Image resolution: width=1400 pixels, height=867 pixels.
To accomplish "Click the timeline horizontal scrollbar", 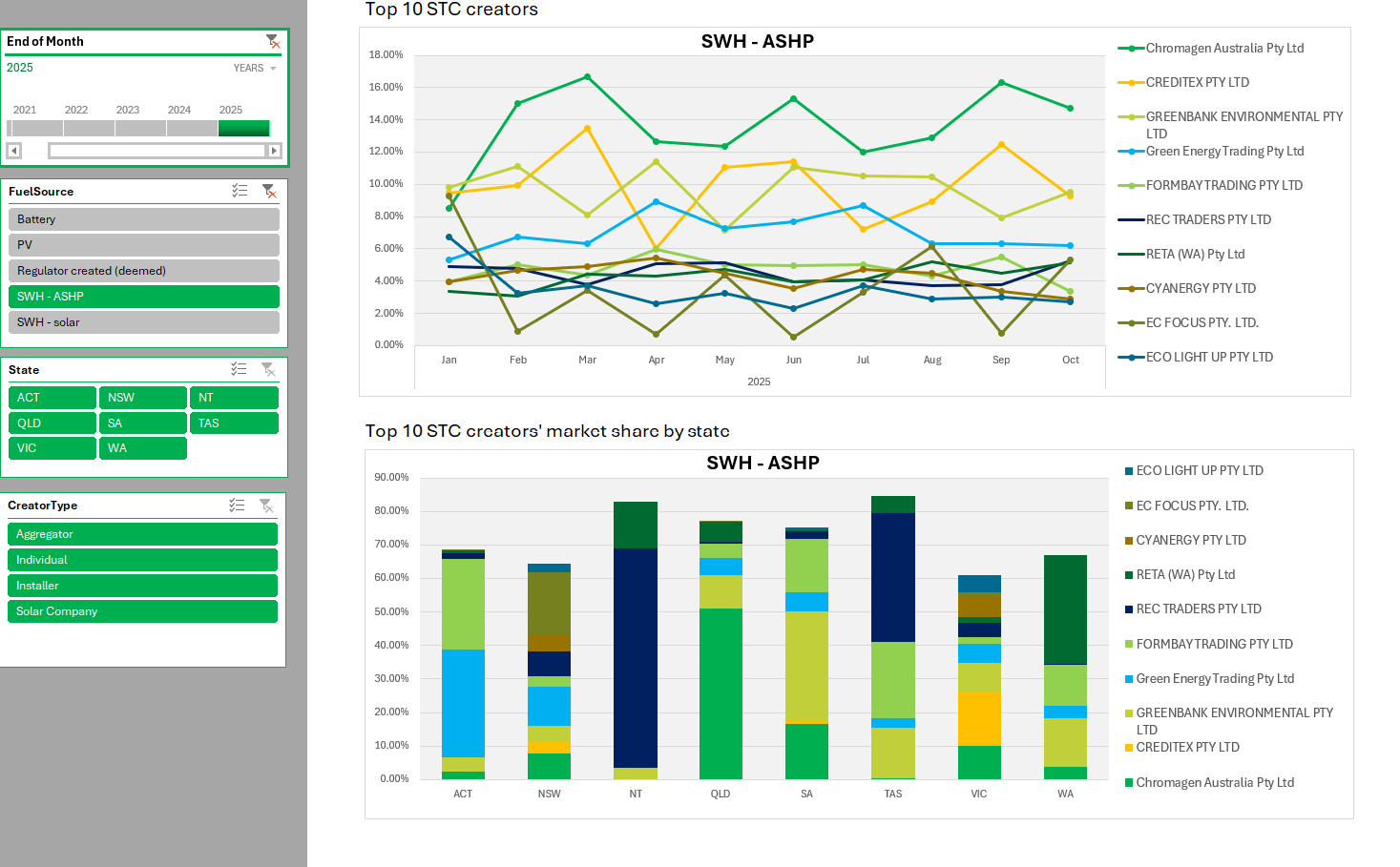I will pyautogui.click(x=157, y=151).
